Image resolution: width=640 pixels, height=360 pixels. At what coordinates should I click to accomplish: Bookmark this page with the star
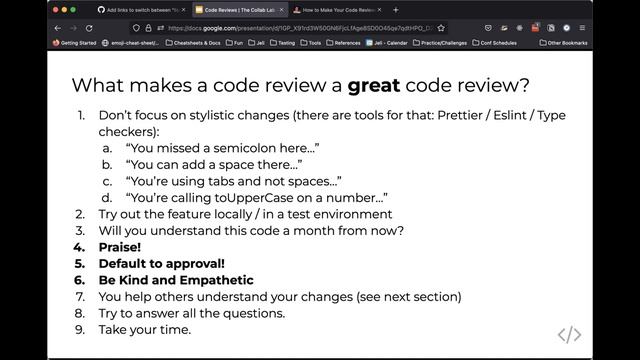coord(441,28)
